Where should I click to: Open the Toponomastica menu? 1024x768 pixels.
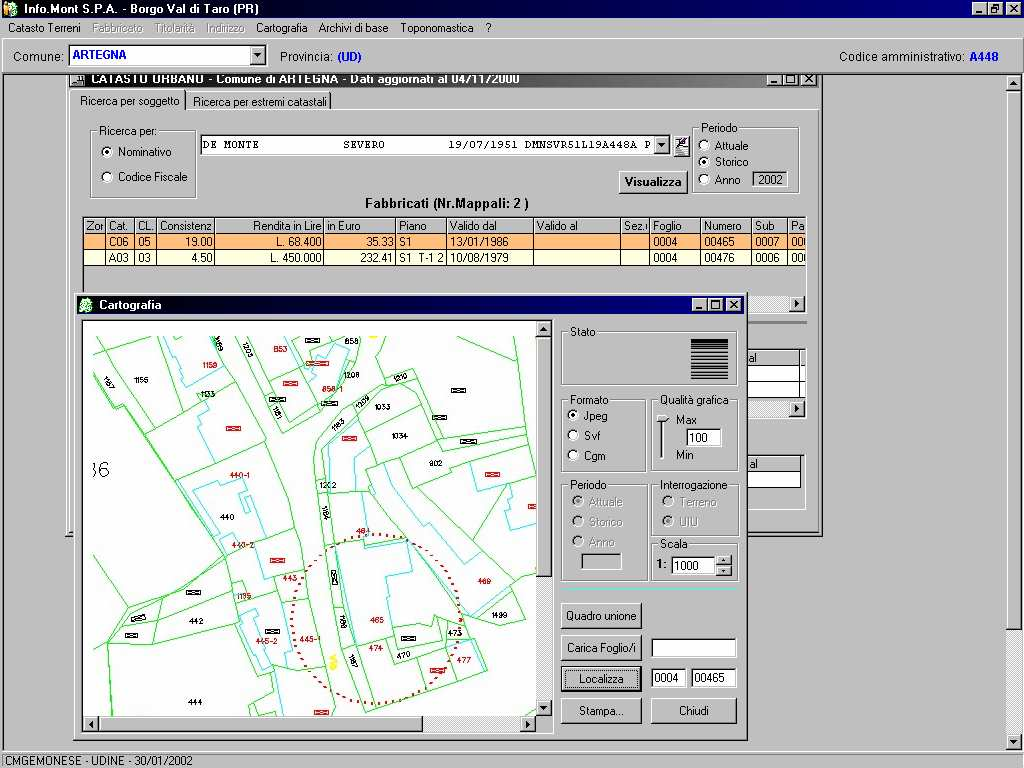(x=437, y=28)
